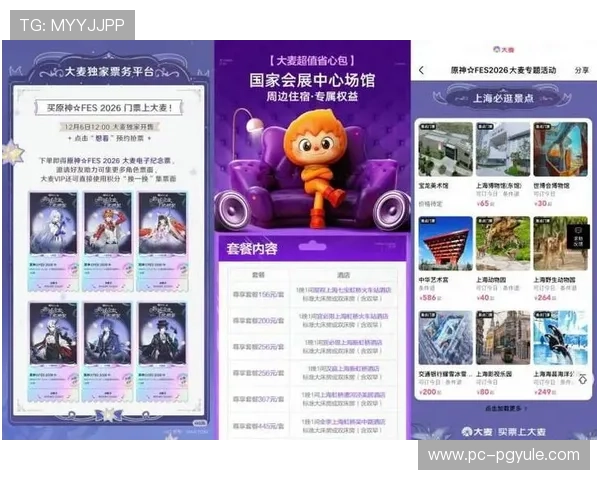The image size is (600, 480).
Task: Tap the ¥80 price of 上海影视乐园
Action: [485, 392]
